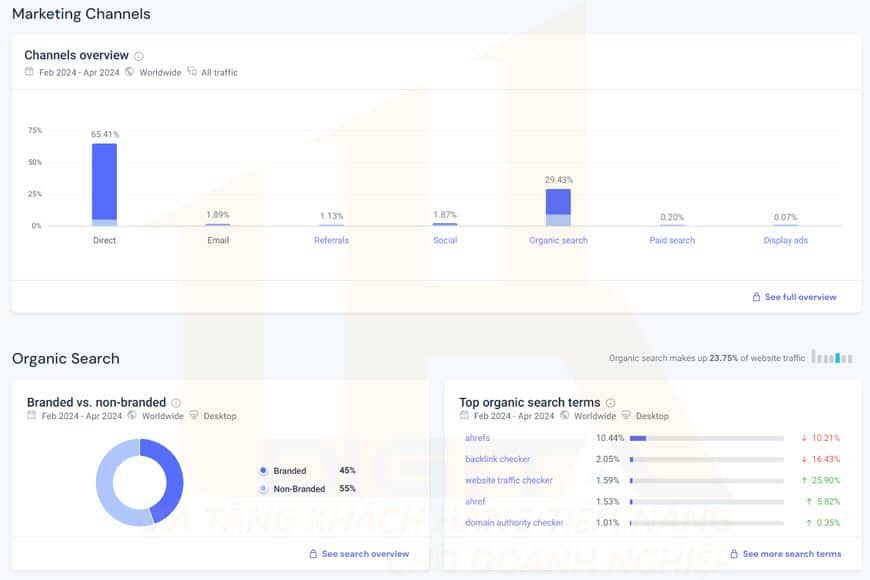Click the lock icon beside See search overview

coord(313,554)
